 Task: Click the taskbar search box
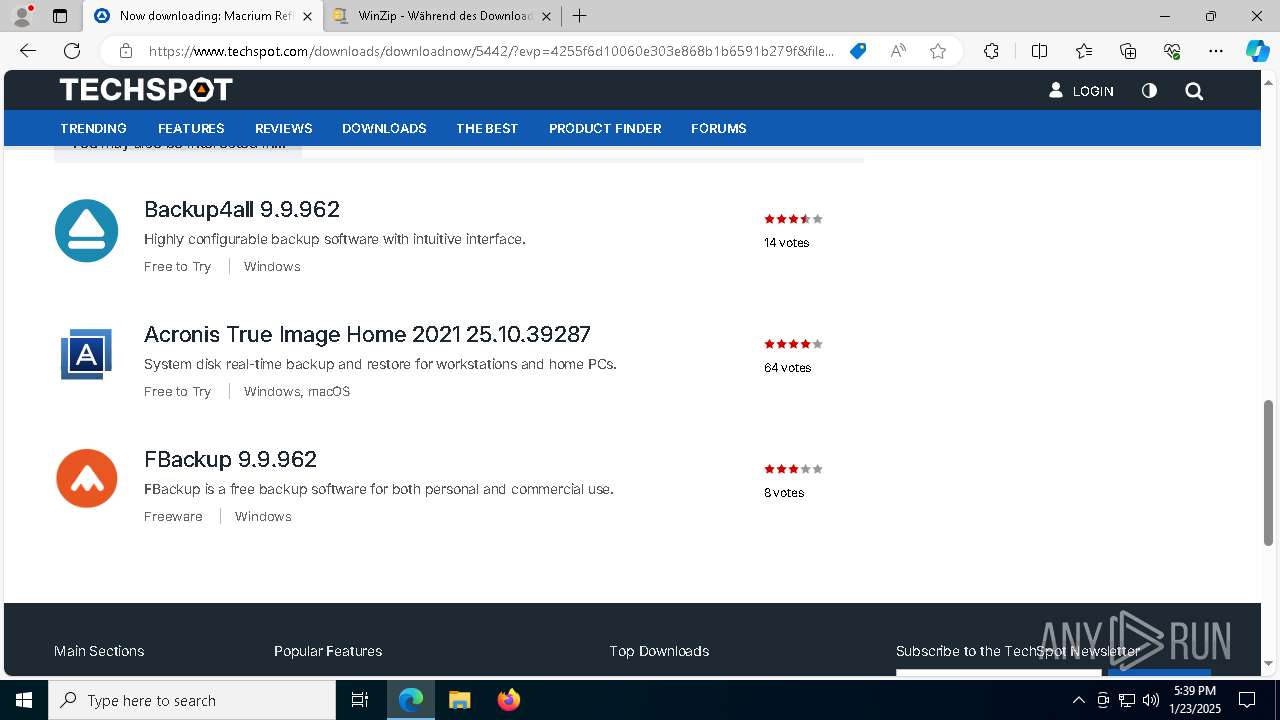pos(192,700)
